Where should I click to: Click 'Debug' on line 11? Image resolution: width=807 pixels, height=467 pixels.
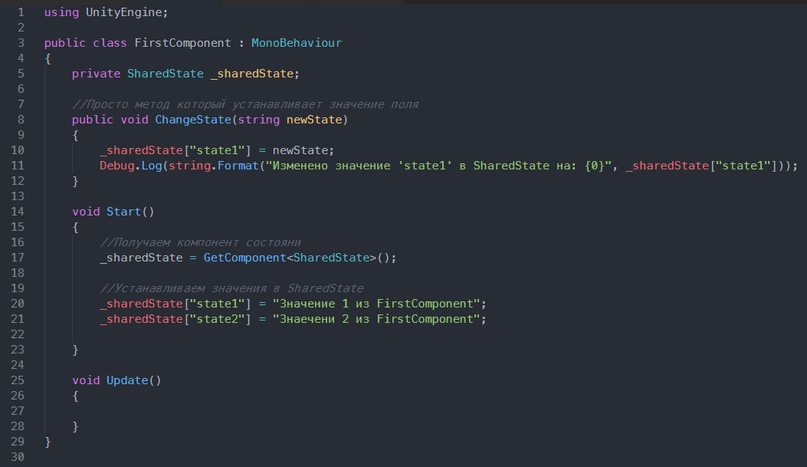pos(117,166)
